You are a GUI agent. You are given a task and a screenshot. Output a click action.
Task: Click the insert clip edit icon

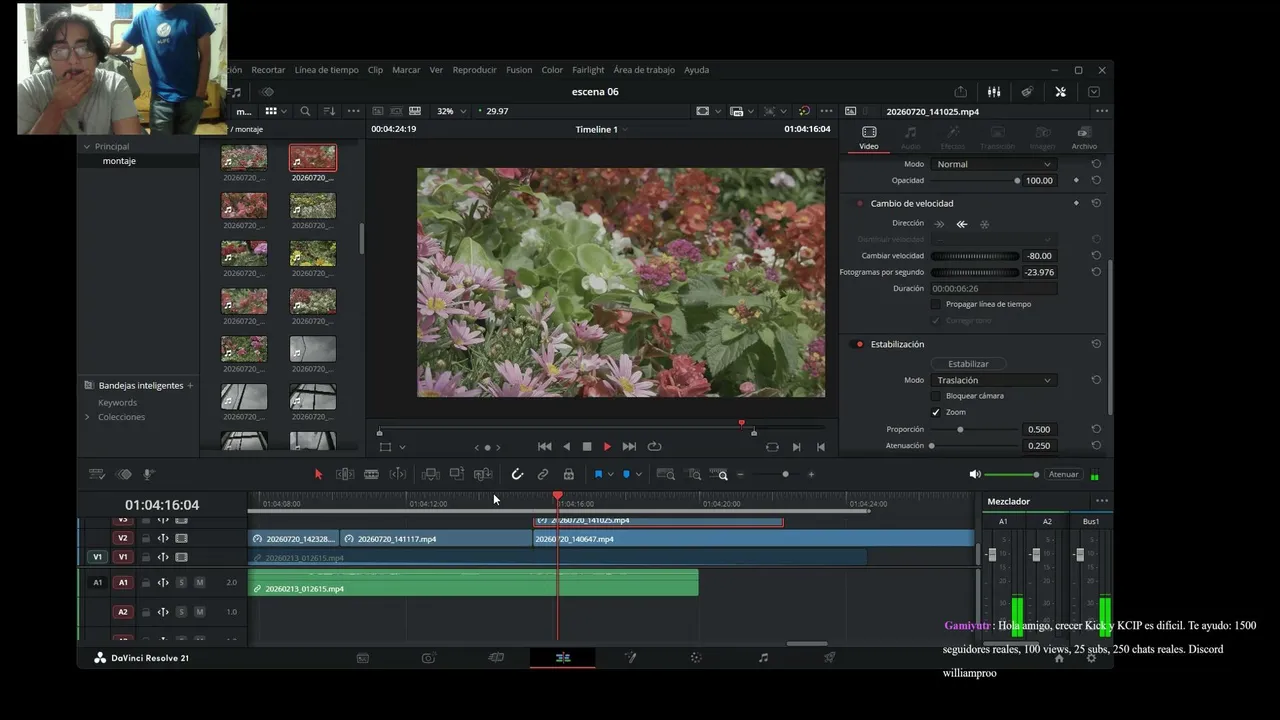[x=431, y=474]
